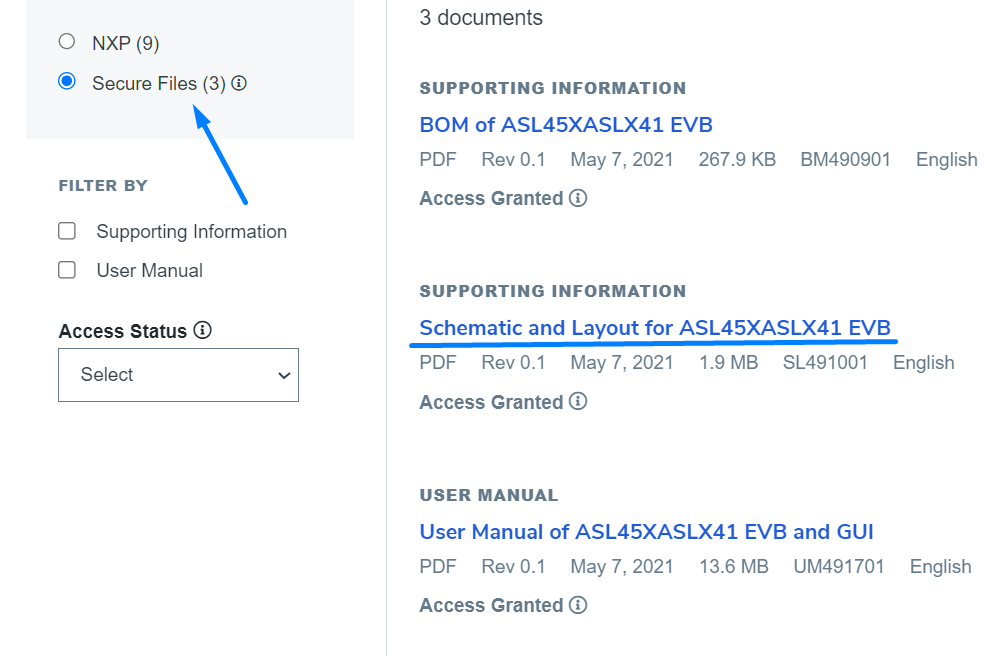Viewport: 1007px width, 656px height.
Task: Open User Manual of ASL45XASLX41 EVB and GUI
Action: click(x=646, y=531)
